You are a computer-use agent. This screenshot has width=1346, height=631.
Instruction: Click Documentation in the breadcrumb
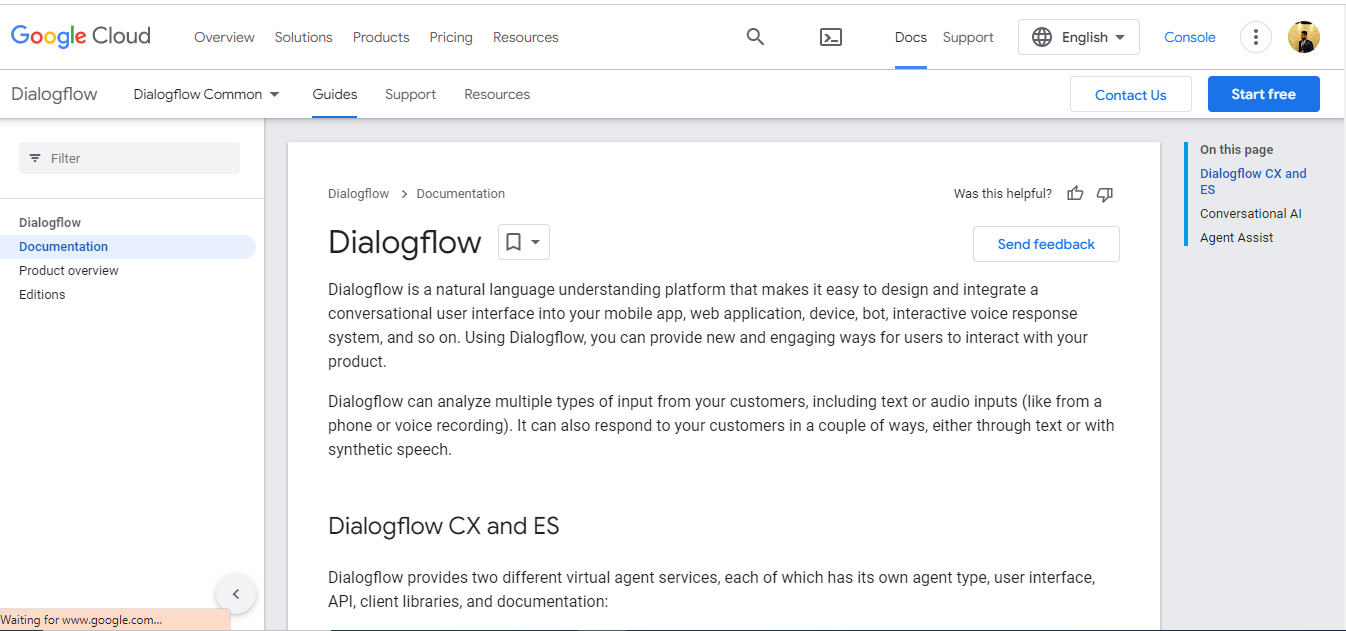point(461,194)
